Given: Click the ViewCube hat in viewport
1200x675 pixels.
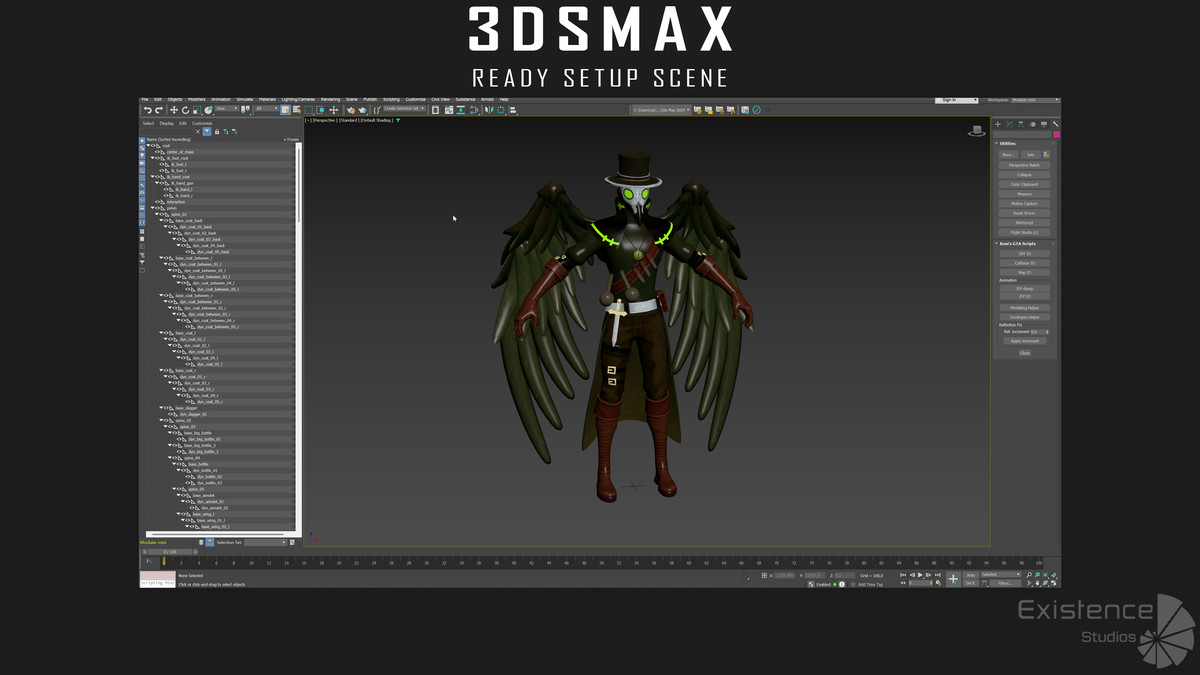Looking at the screenshot, I should pos(976,131).
